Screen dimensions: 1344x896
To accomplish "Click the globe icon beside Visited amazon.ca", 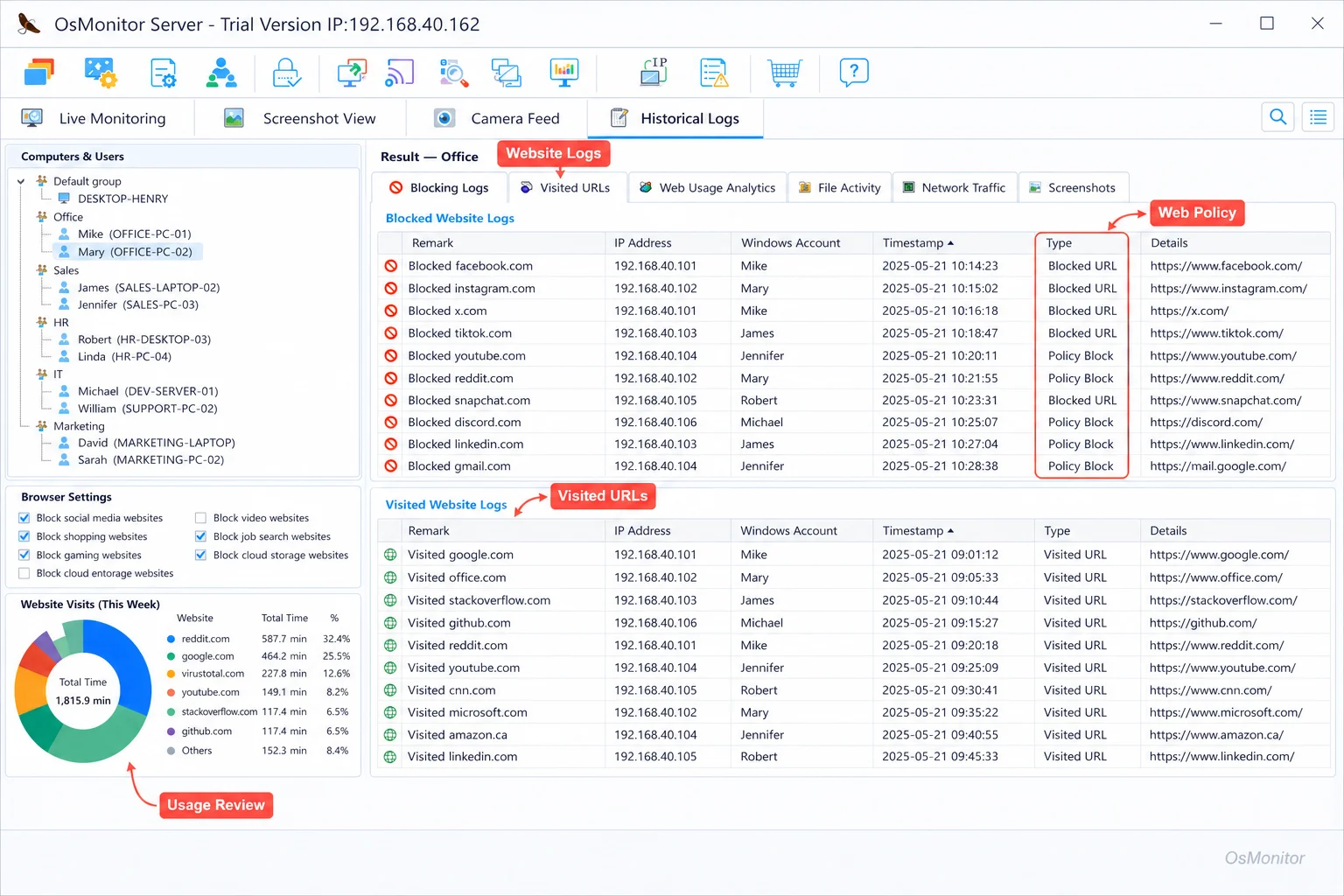I will pos(390,735).
